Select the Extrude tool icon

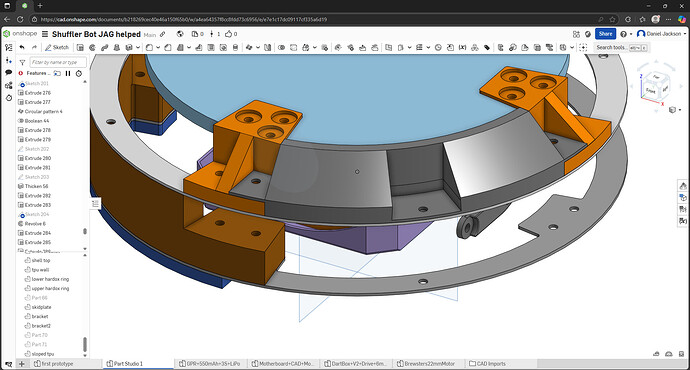click(x=80, y=48)
